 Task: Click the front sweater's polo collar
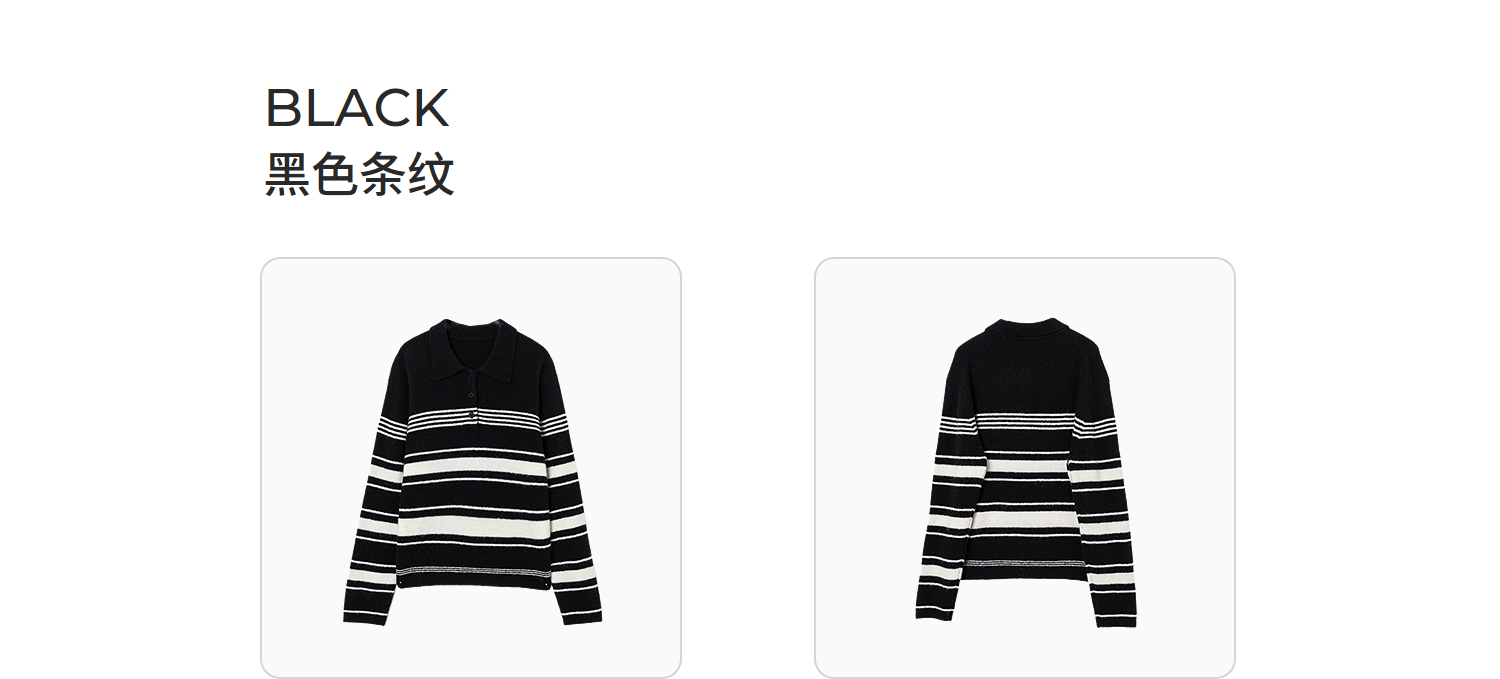click(472, 347)
